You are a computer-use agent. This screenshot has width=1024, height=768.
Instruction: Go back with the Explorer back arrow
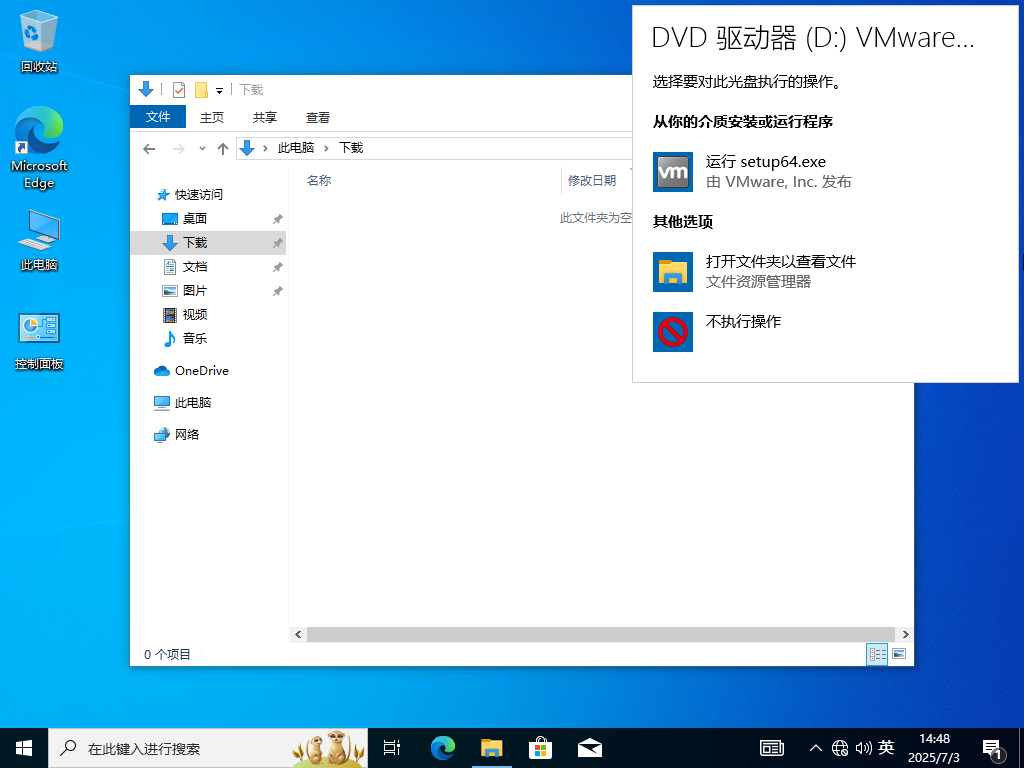(x=149, y=149)
